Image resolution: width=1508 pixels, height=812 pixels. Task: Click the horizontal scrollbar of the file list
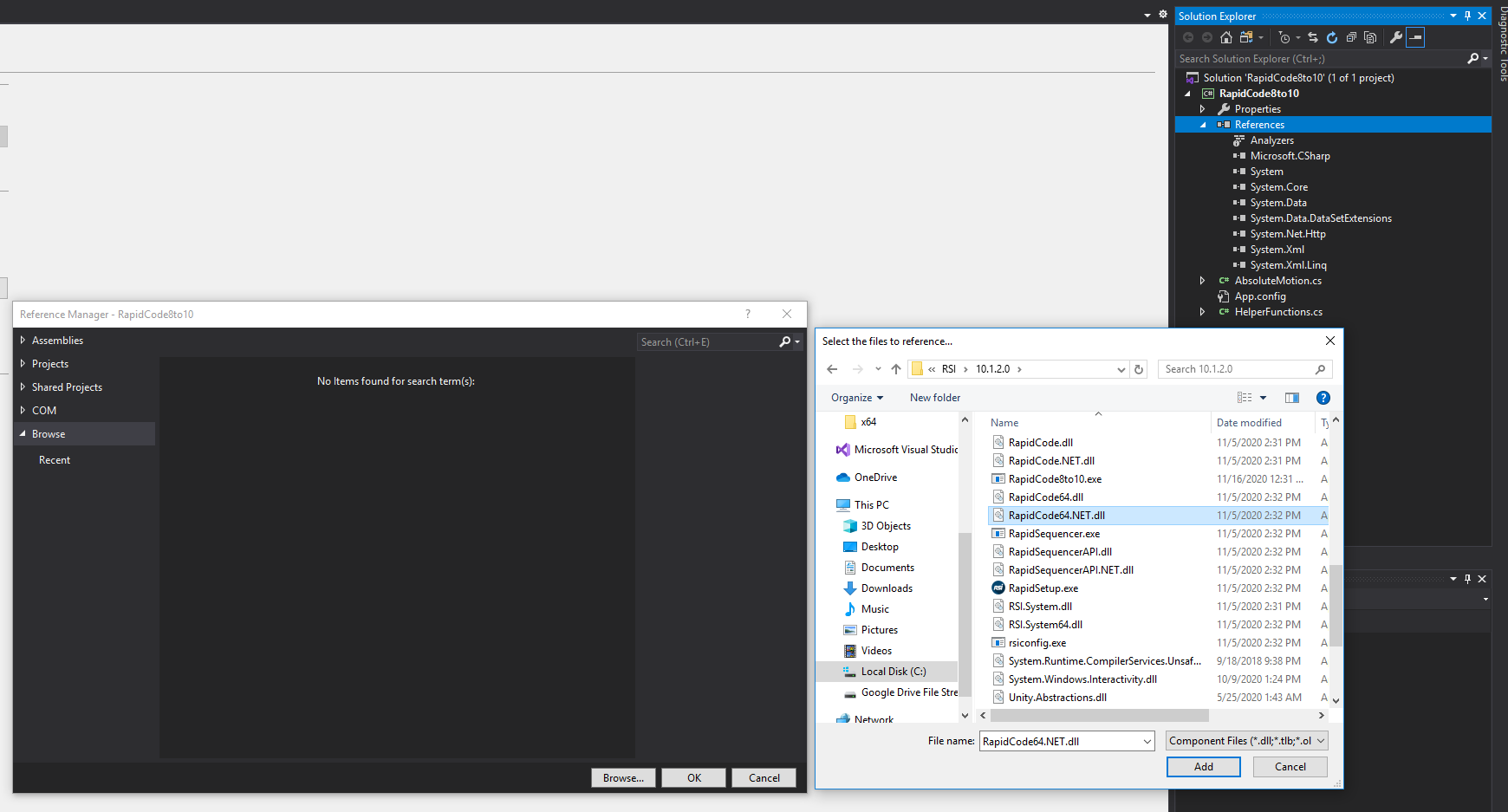click(x=1099, y=716)
